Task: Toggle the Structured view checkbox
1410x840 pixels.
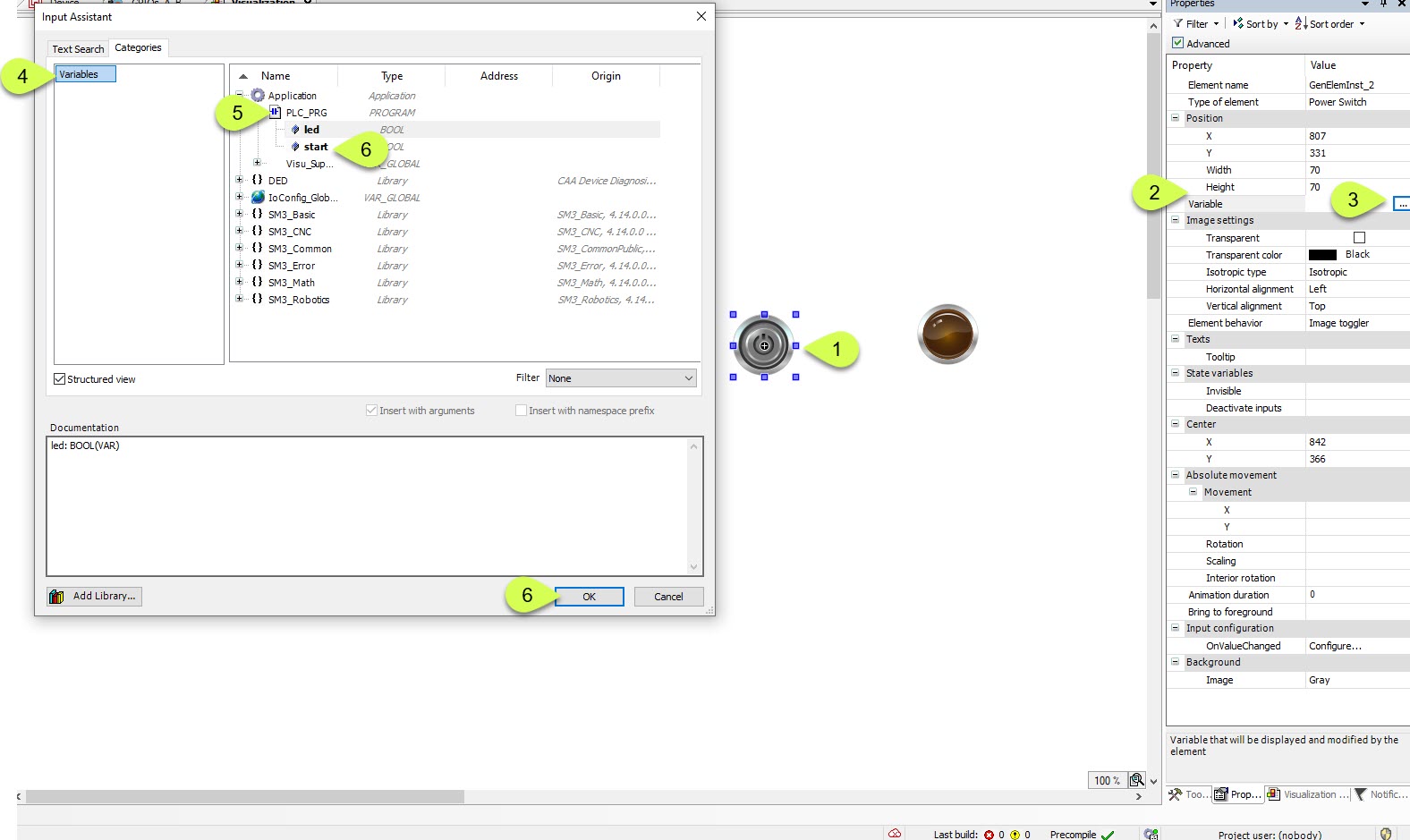Action: click(x=60, y=379)
